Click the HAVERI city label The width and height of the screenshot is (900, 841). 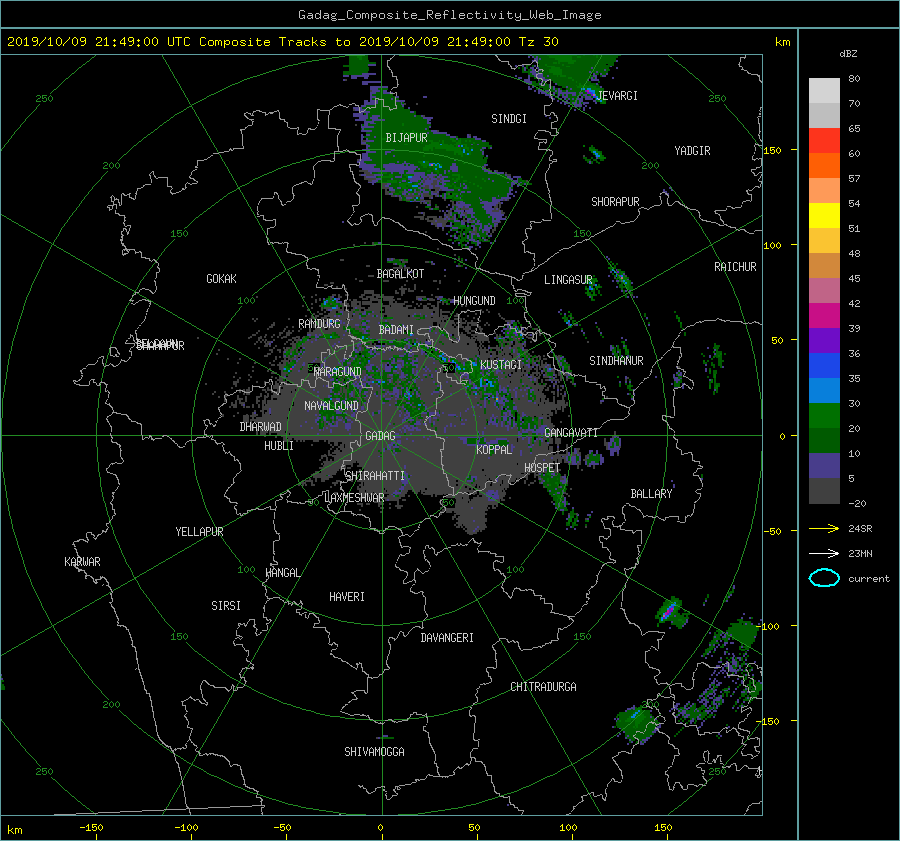(347, 597)
